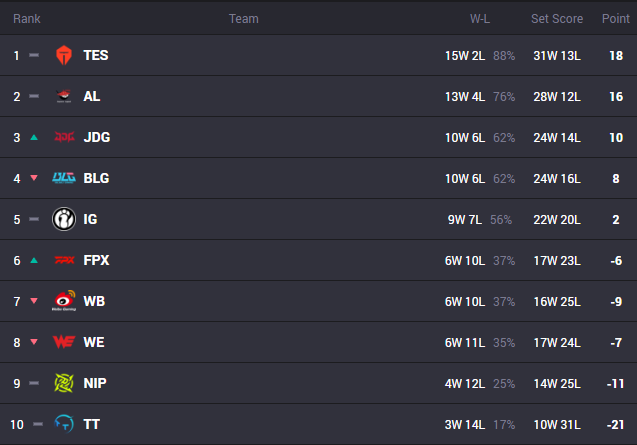Click the AL team logo
Viewport: 637px width, 445px height.
(x=64, y=96)
